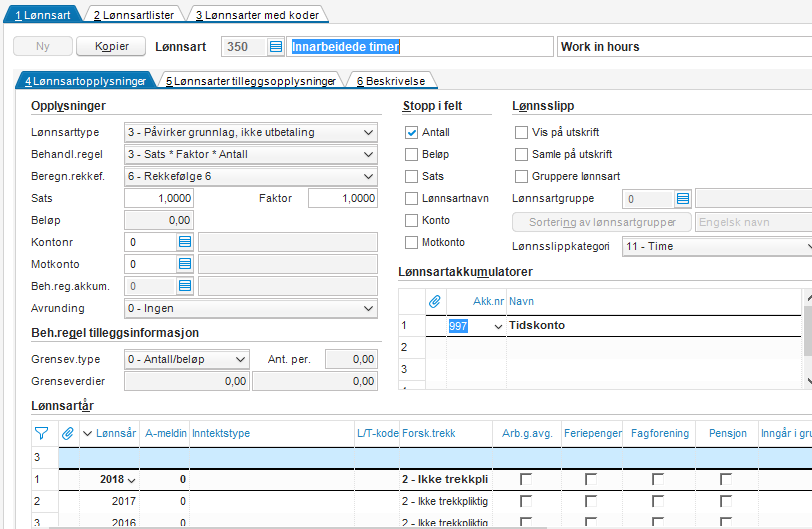Open Beh.reg.akkum. lookup list icon
This screenshot has height=529, width=812.
[x=185, y=286]
